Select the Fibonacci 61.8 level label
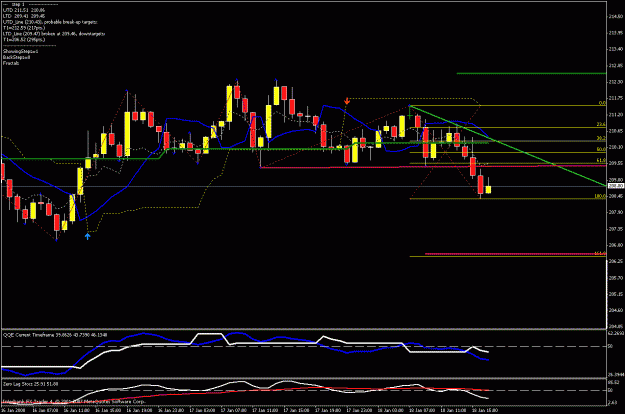This screenshot has width=625, height=414. pos(601,161)
